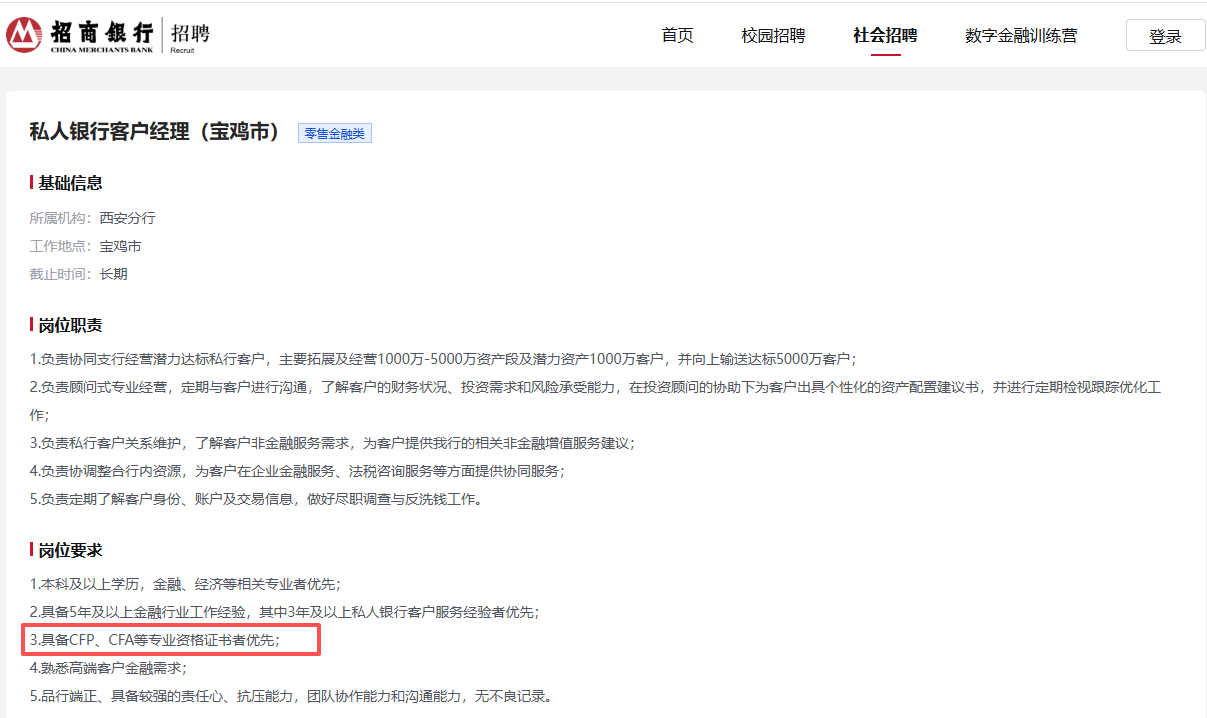The width and height of the screenshot is (1207, 718).
Task: Select the 社会招聘 navigation tab
Action: coord(885,35)
